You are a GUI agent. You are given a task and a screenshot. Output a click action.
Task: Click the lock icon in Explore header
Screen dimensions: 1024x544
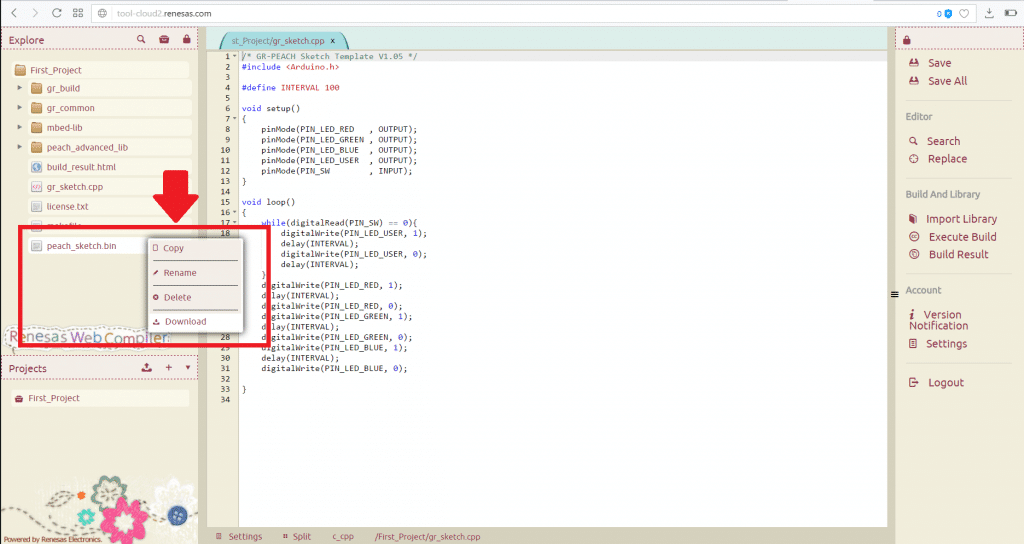tap(186, 40)
